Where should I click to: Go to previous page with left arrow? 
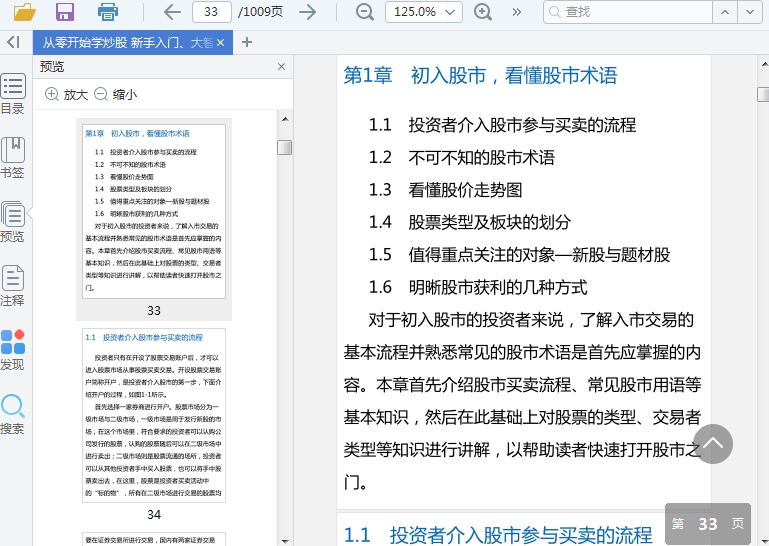[172, 12]
